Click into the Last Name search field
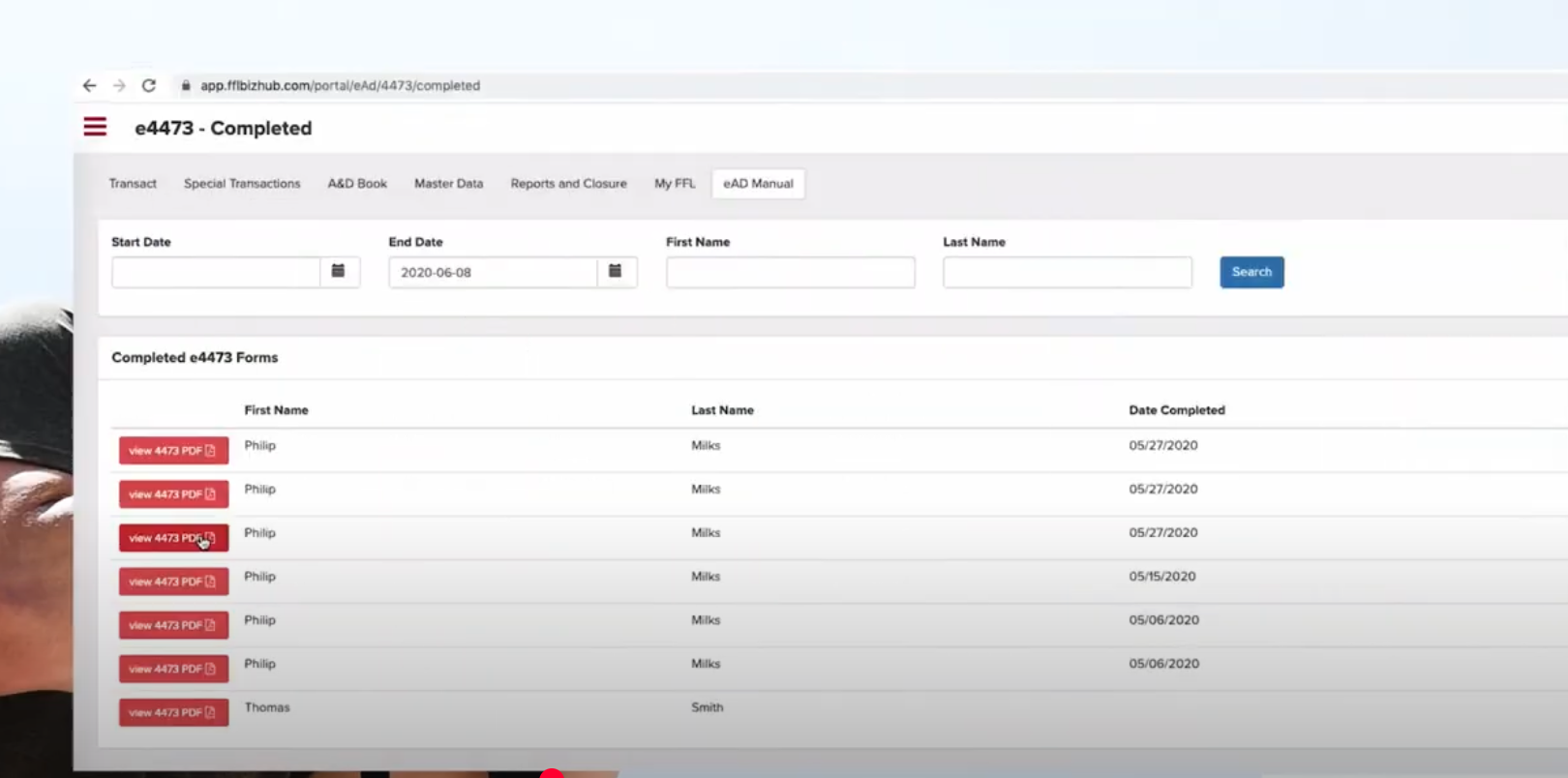The height and width of the screenshot is (778, 1568). pos(1067,272)
